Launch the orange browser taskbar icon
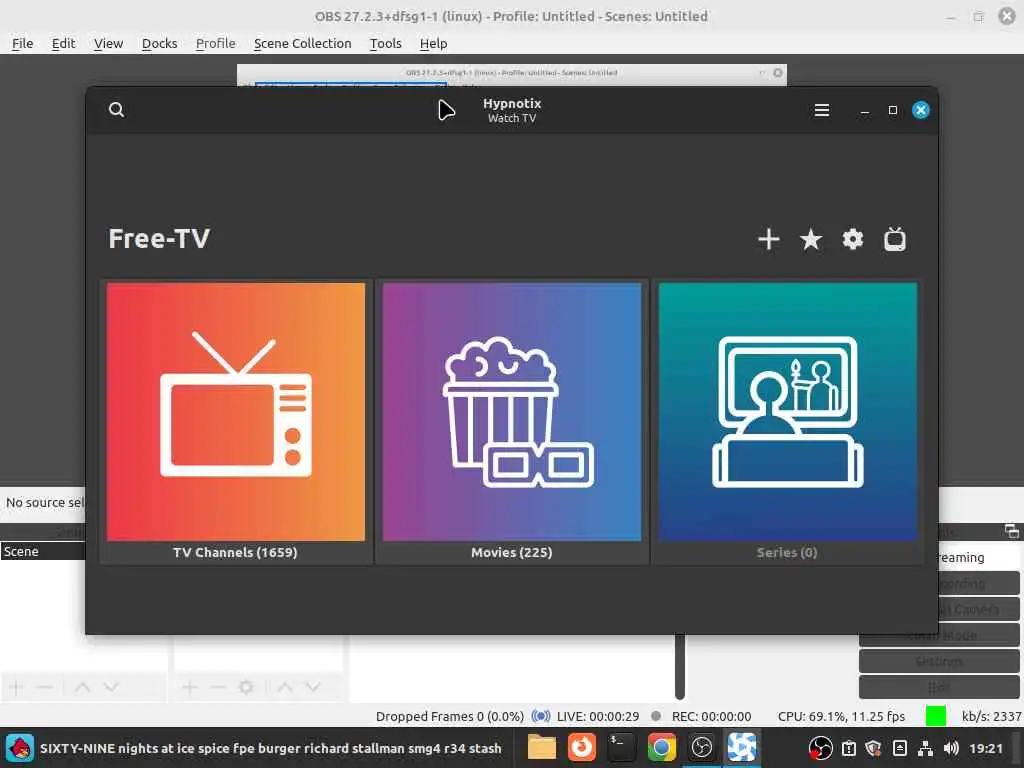 coord(581,747)
